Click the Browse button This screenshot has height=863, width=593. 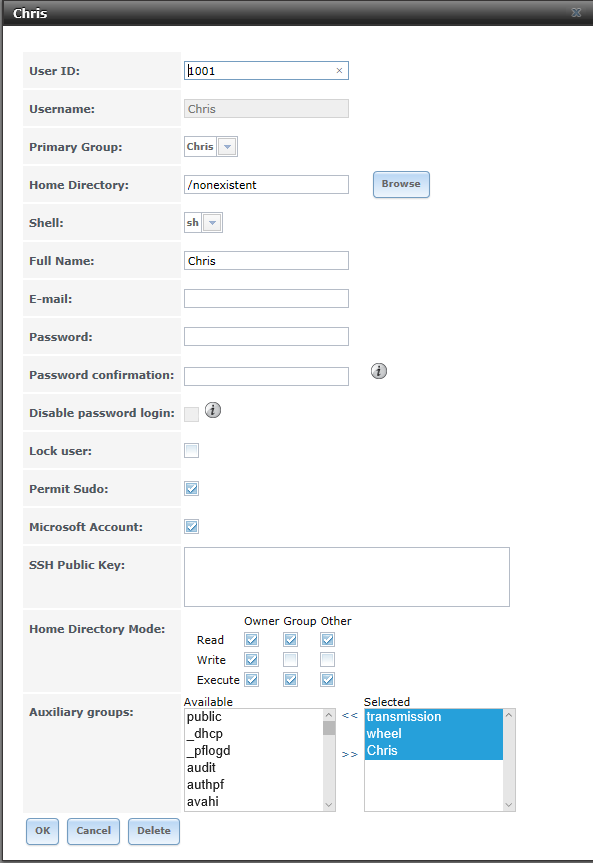click(x=401, y=184)
